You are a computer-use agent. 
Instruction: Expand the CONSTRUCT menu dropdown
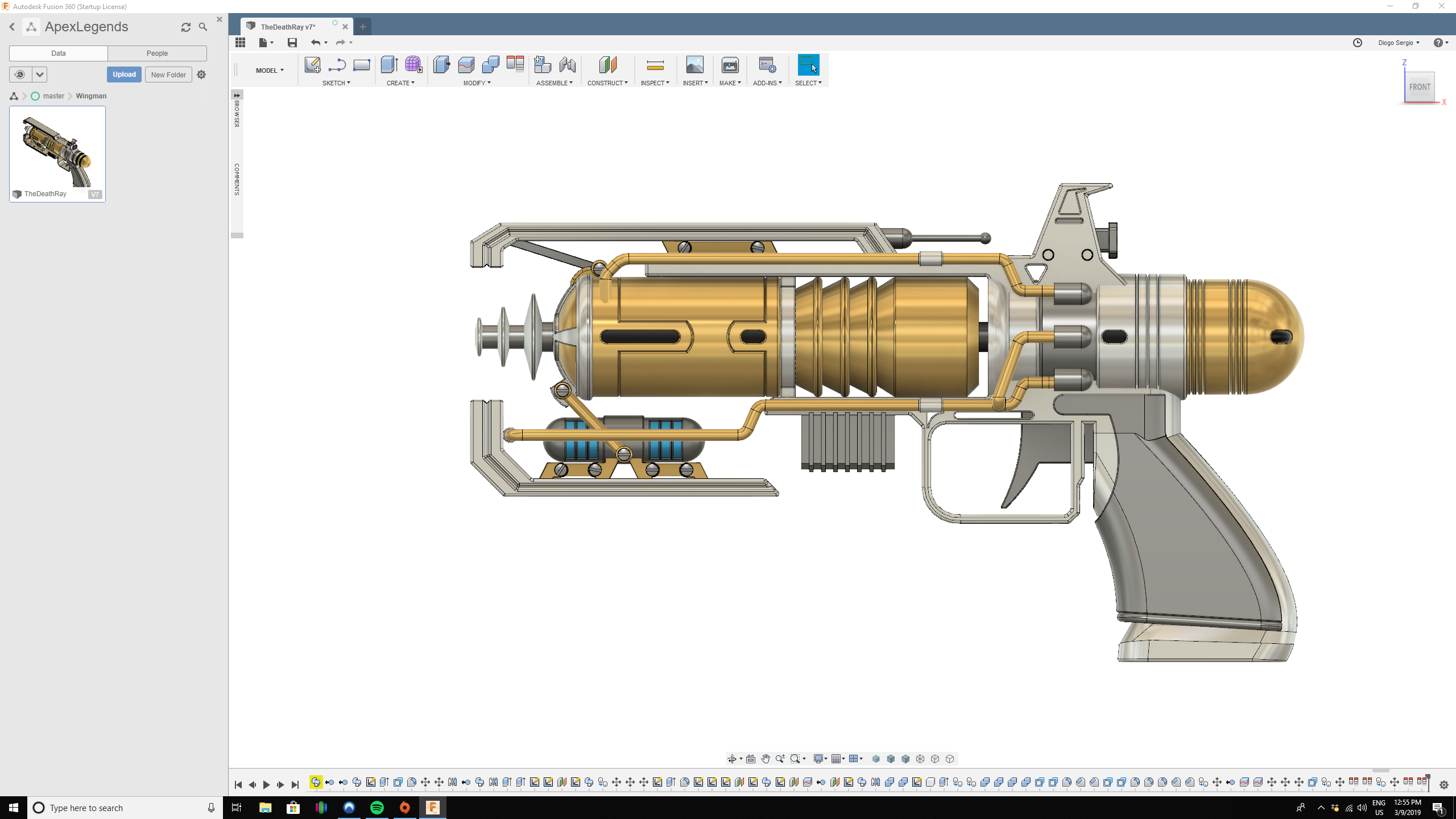[607, 83]
